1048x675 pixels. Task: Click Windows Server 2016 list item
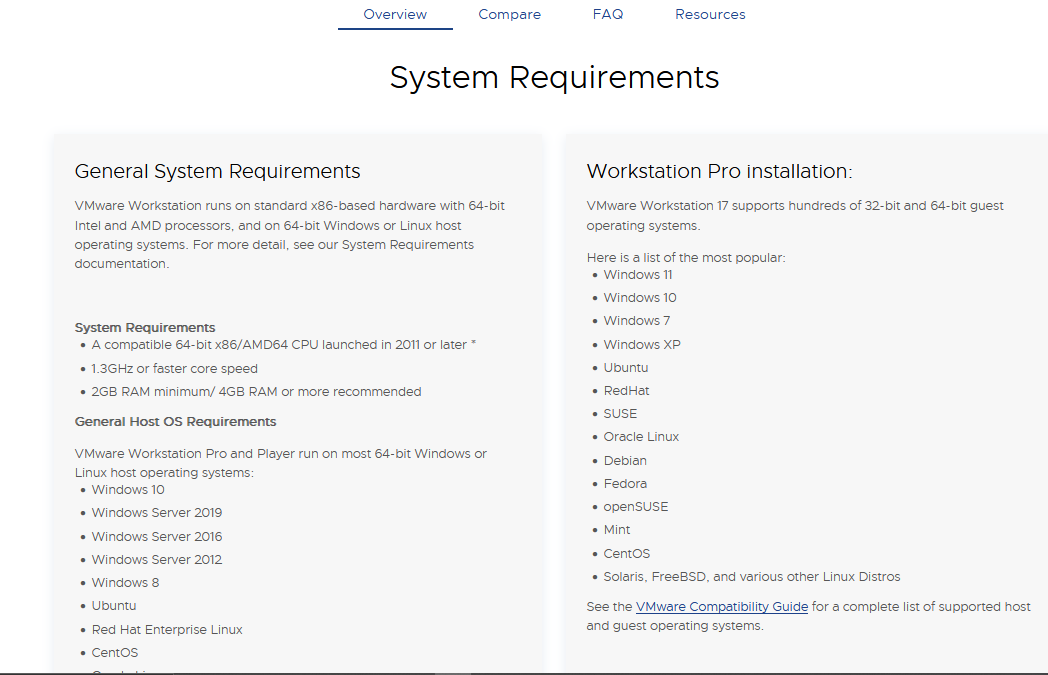(156, 537)
